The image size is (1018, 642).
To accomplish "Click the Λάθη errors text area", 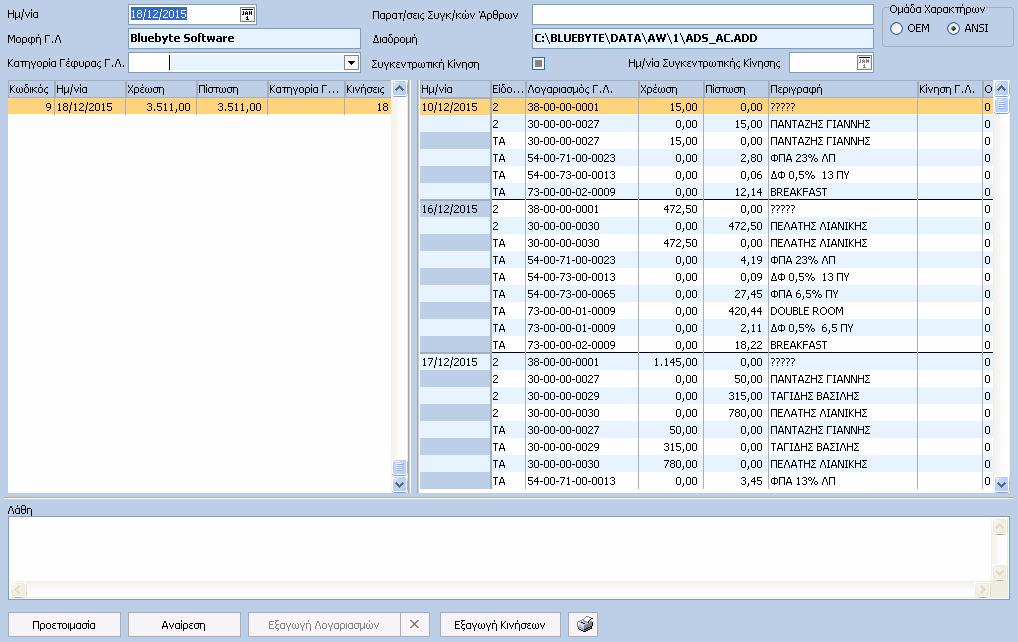I will click(500, 550).
